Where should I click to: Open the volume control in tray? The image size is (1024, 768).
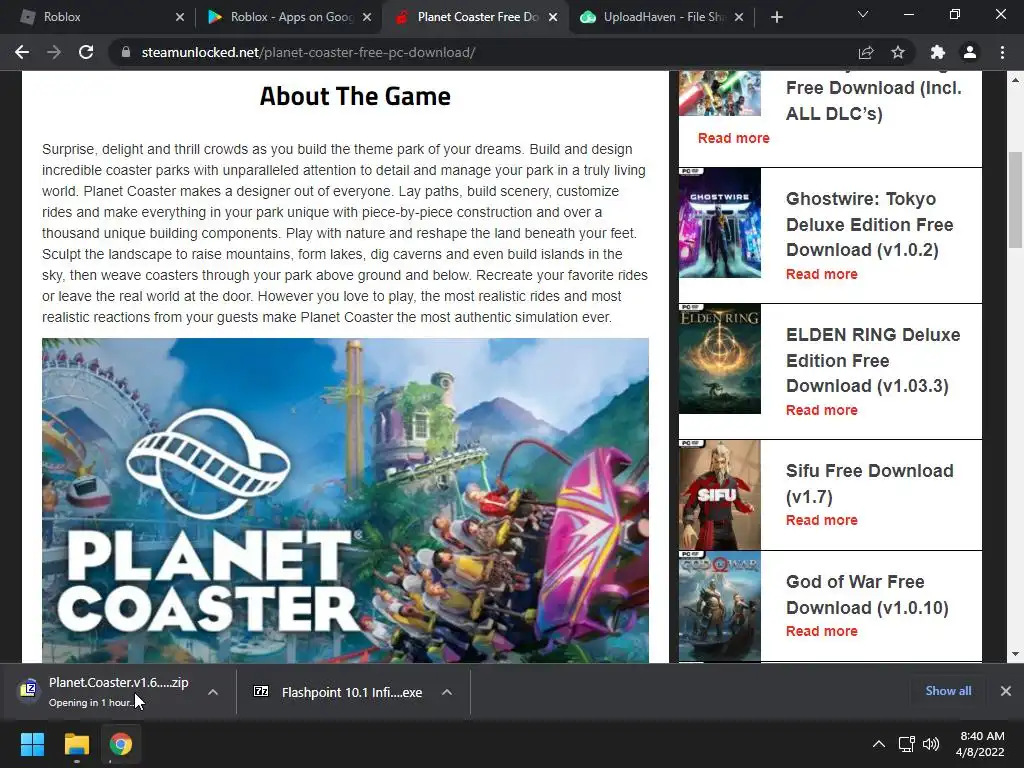pyautogui.click(x=931, y=744)
